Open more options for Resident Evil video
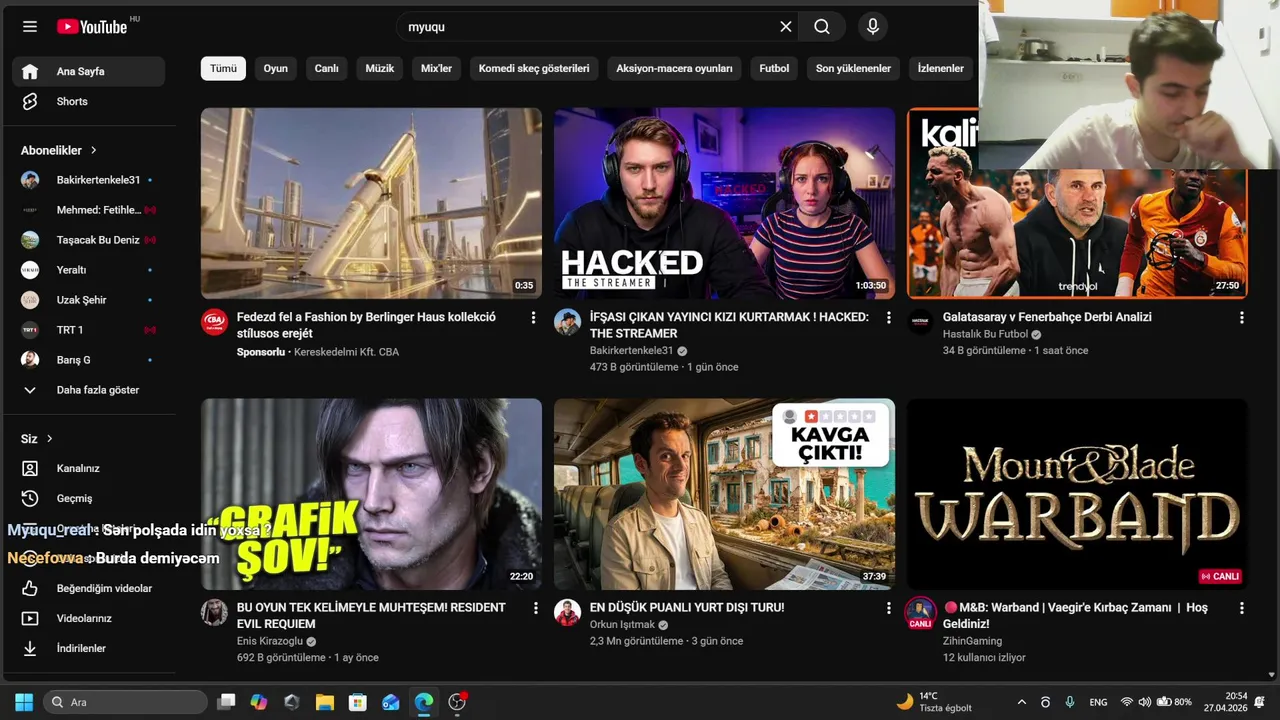Viewport: 1280px width, 720px height. click(535, 607)
